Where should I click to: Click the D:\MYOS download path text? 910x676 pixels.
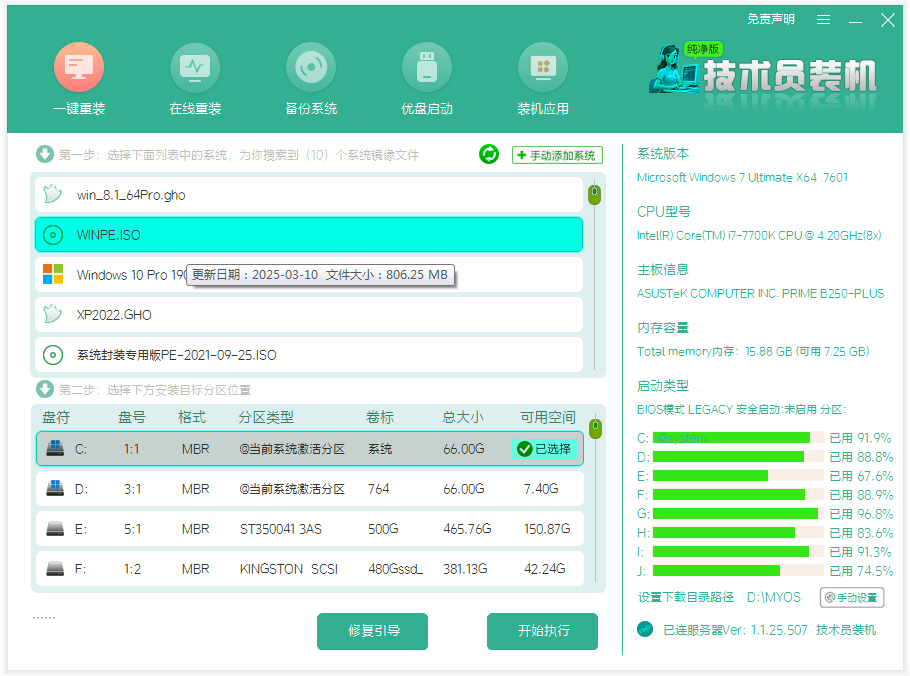[774, 597]
